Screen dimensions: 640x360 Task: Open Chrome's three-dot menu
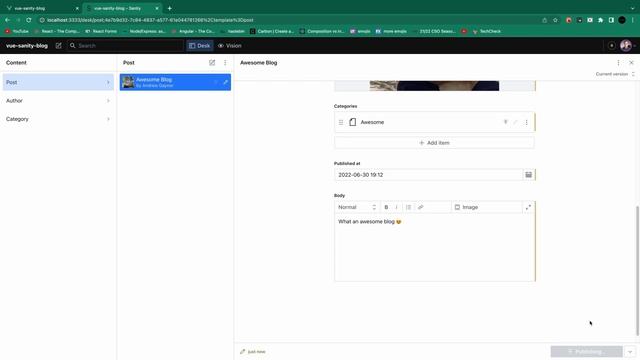click(x=633, y=20)
